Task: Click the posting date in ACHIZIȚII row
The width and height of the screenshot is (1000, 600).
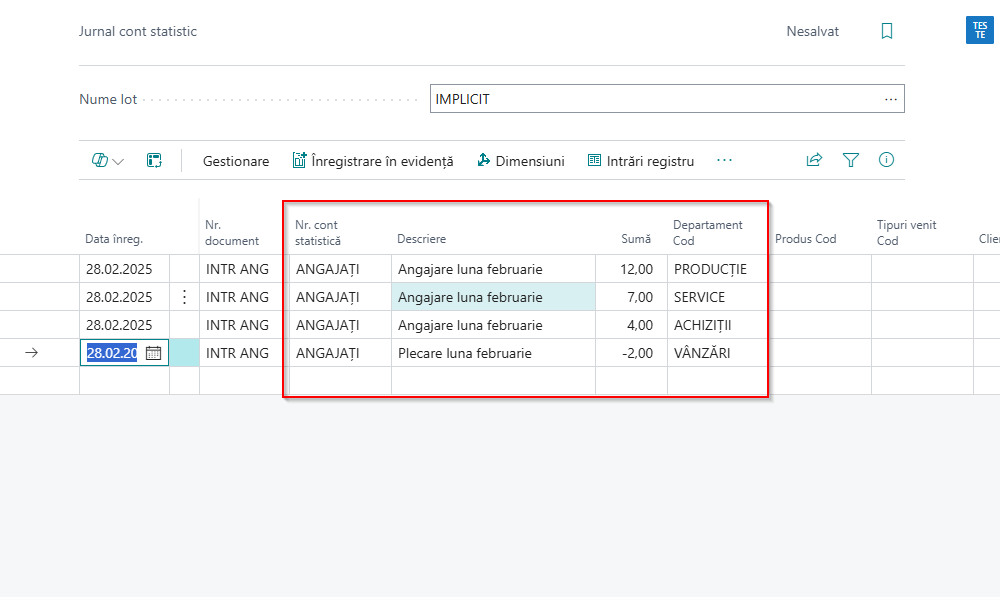Action: click(x=124, y=325)
